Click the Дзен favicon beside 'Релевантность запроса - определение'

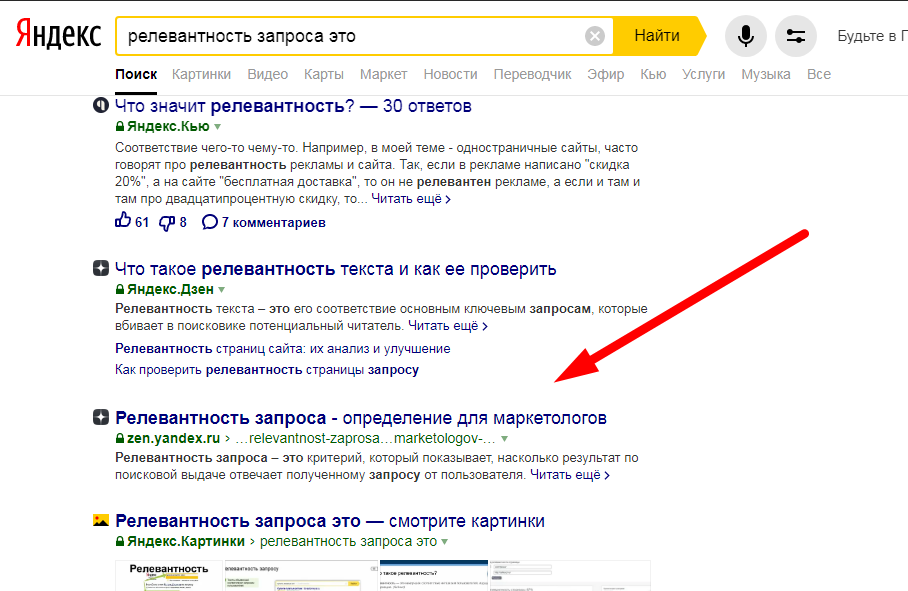point(101,417)
